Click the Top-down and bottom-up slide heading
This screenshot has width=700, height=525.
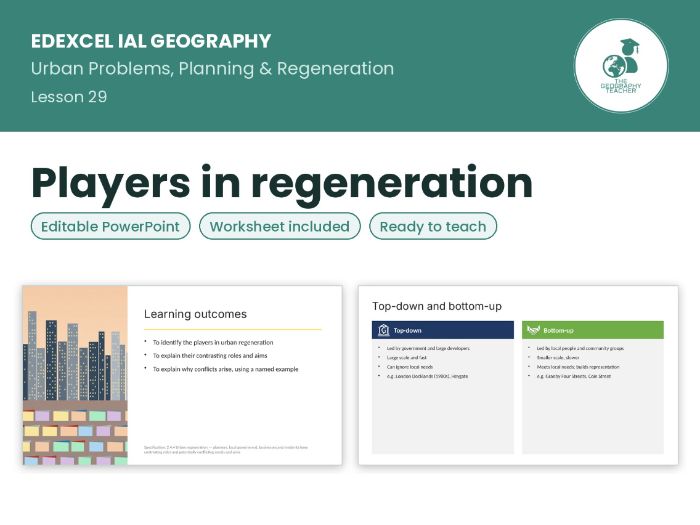click(x=437, y=306)
